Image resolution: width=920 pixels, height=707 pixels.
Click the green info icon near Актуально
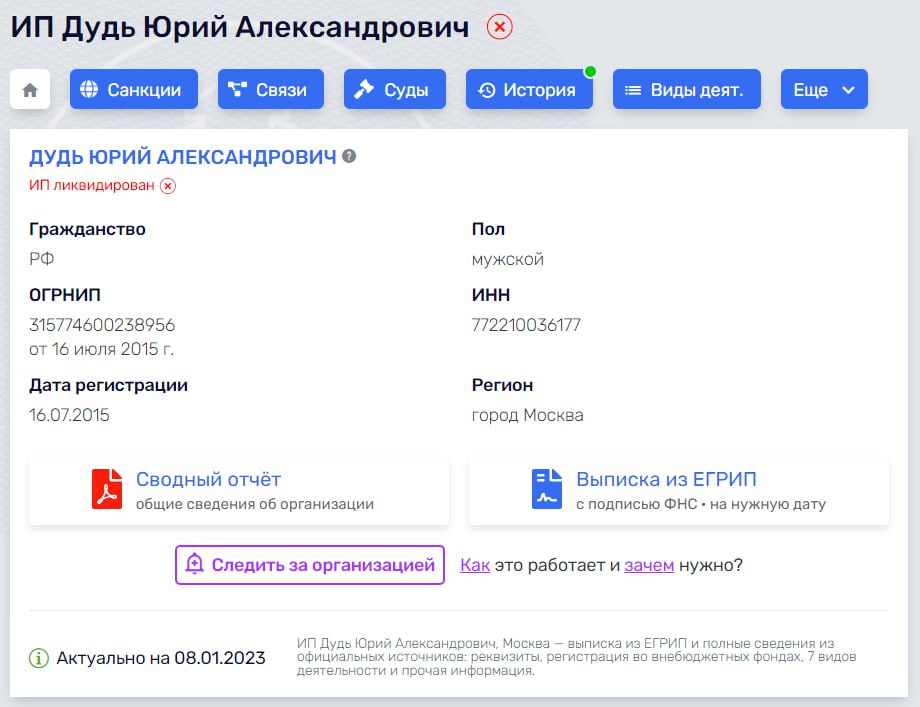pos(39,658)
